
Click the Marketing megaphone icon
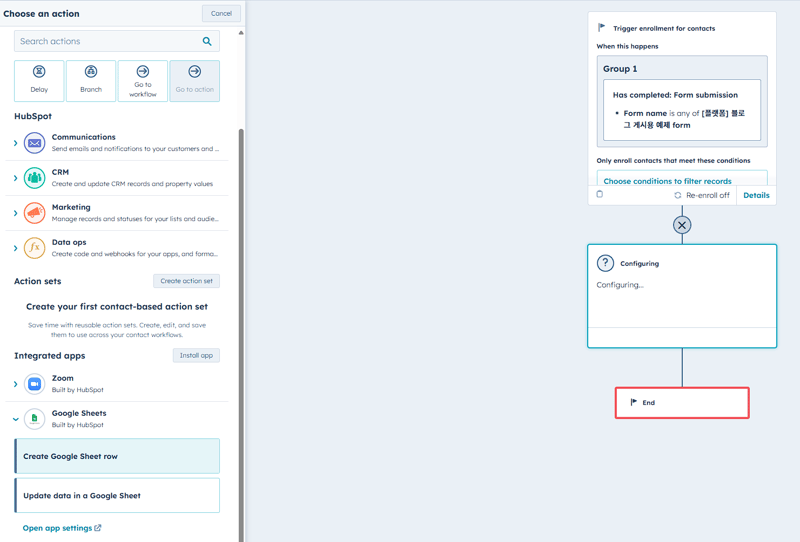[x=35, y=213]
